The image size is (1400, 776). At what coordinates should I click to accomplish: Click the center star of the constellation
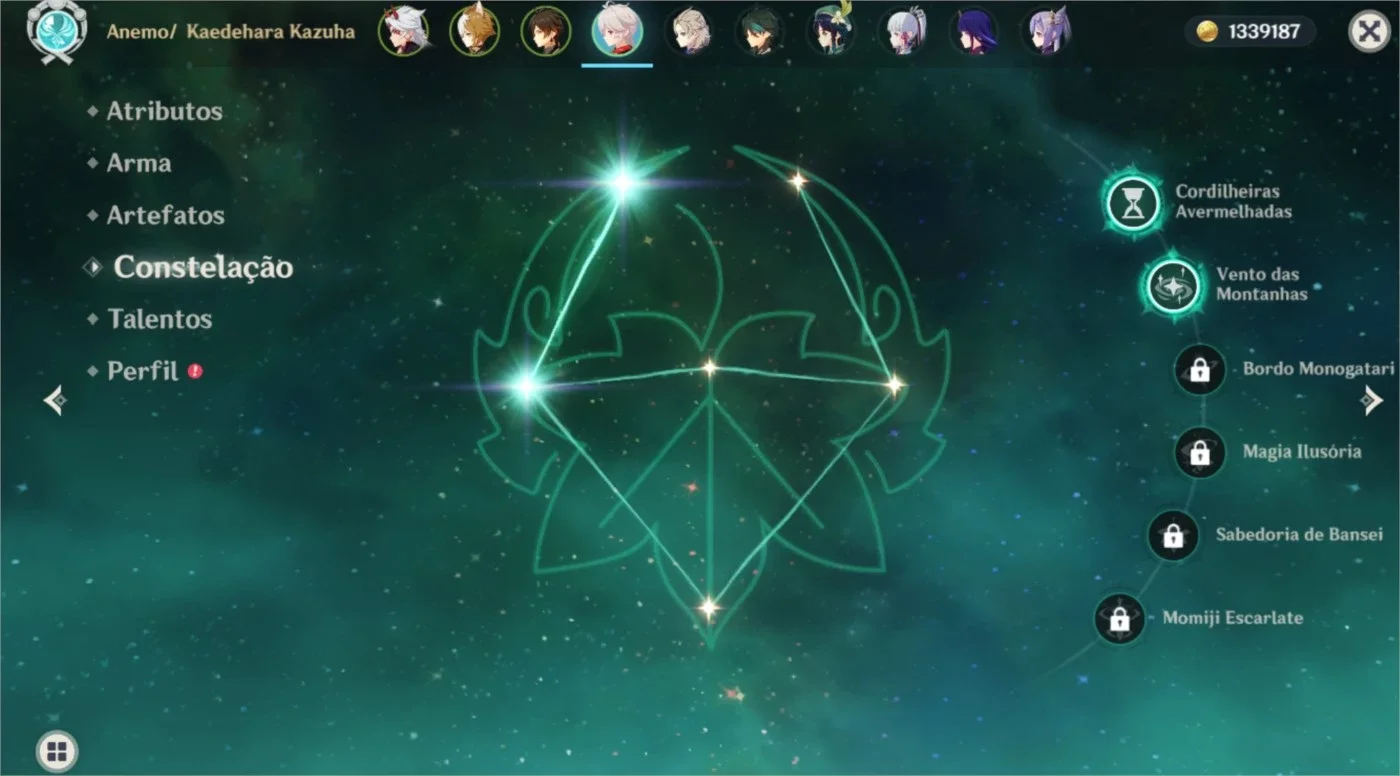click(709, 367)
